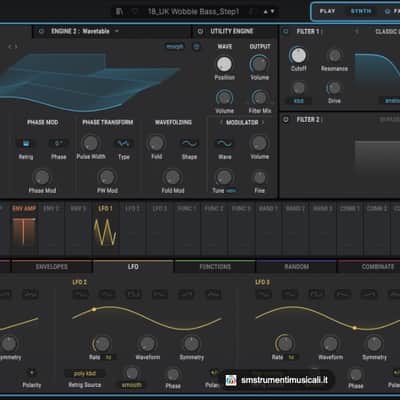Click the LFO 2 Rate knob
This screenshot has height=400, width=400.
(x=101, y=343)
